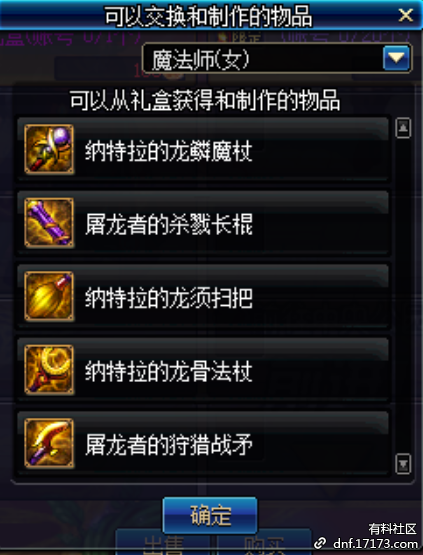Open the class dropdown arrow button

(x=396, y=58)
